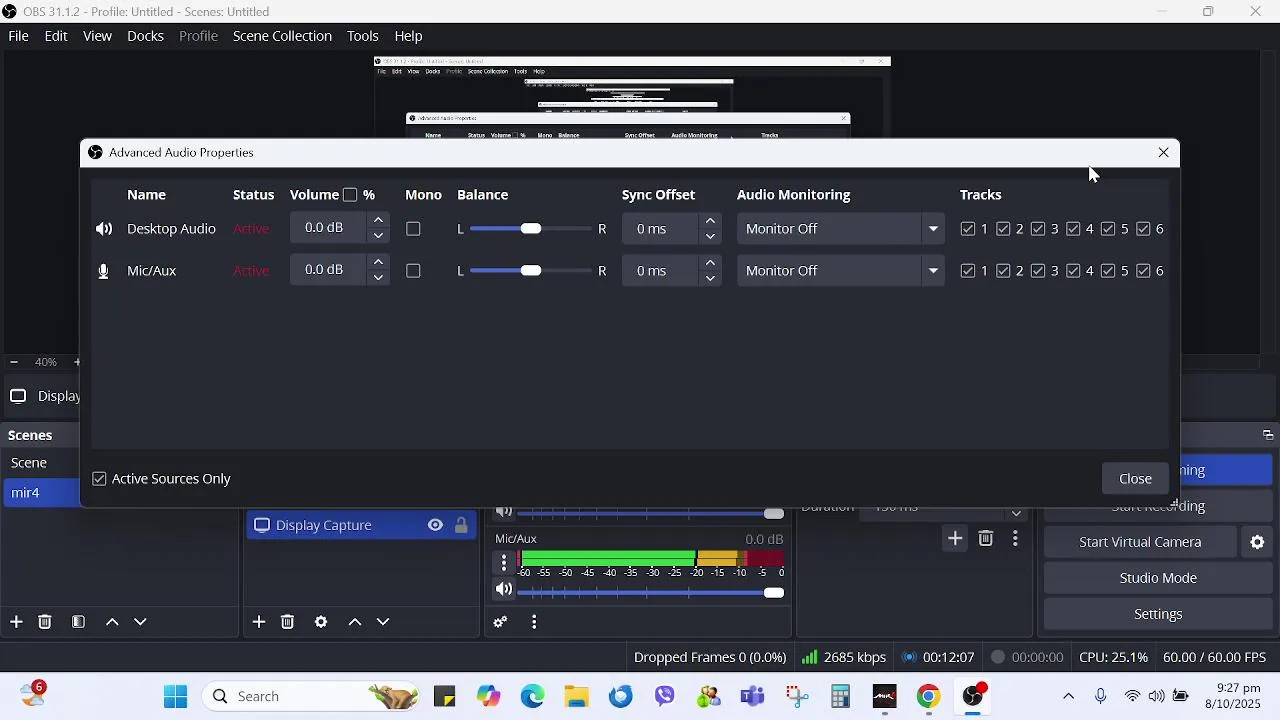1280x720 pixels.
Task: Open source properties gear icon
Action: (321, 622)
